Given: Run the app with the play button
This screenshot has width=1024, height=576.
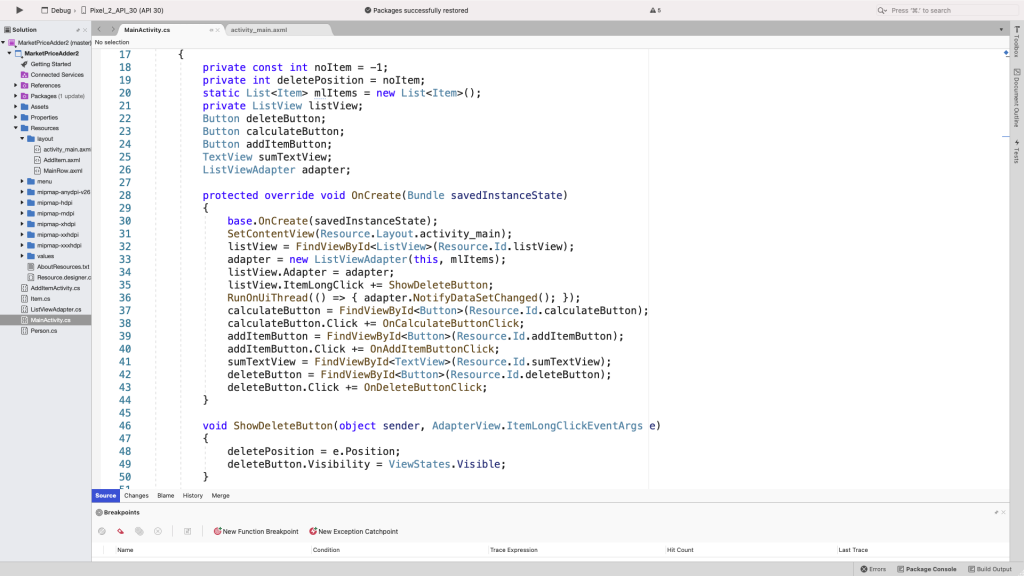Looking at the screenshot, I should point(18,9).
